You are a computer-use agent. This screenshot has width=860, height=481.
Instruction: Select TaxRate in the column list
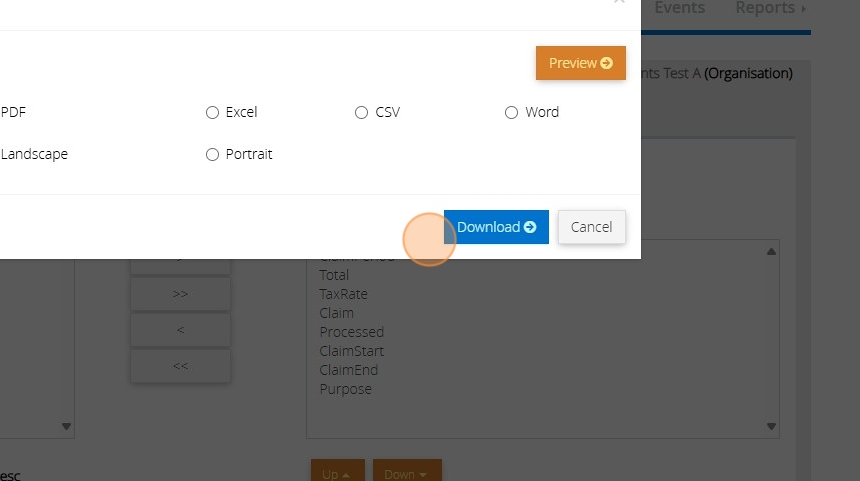coord(343,294)
